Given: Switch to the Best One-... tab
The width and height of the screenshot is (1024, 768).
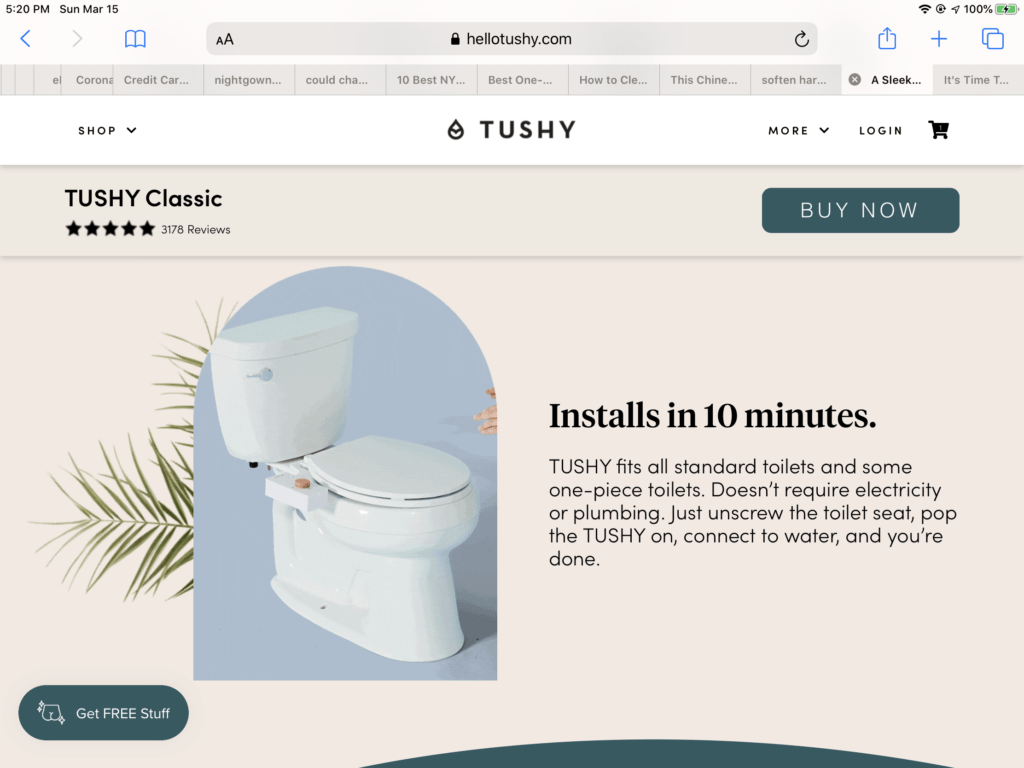Looking at the screenshot, I should pyautogui.click(x=522, y=80).
